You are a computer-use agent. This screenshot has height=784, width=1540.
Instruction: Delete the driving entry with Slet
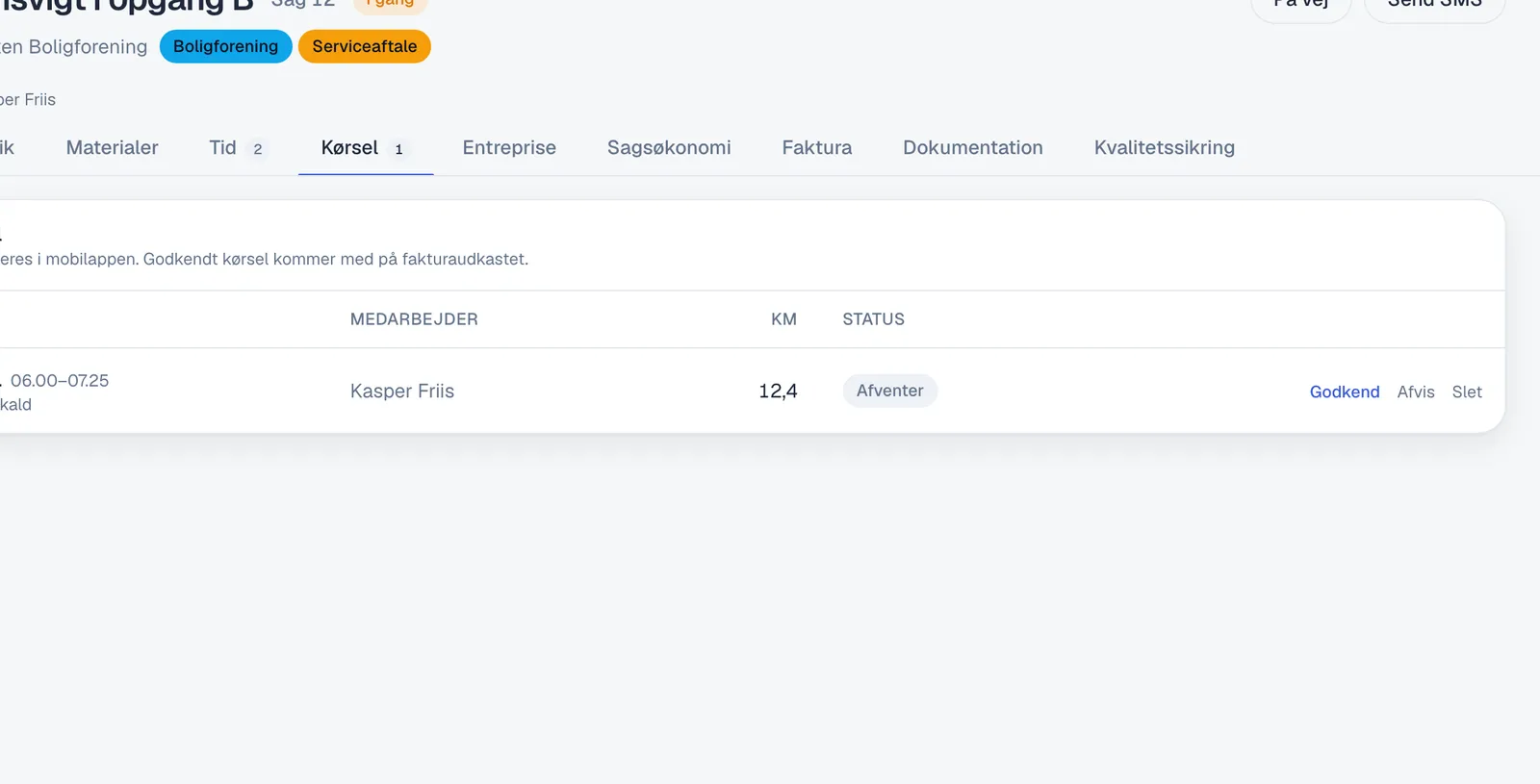(x=1467, y=392)
